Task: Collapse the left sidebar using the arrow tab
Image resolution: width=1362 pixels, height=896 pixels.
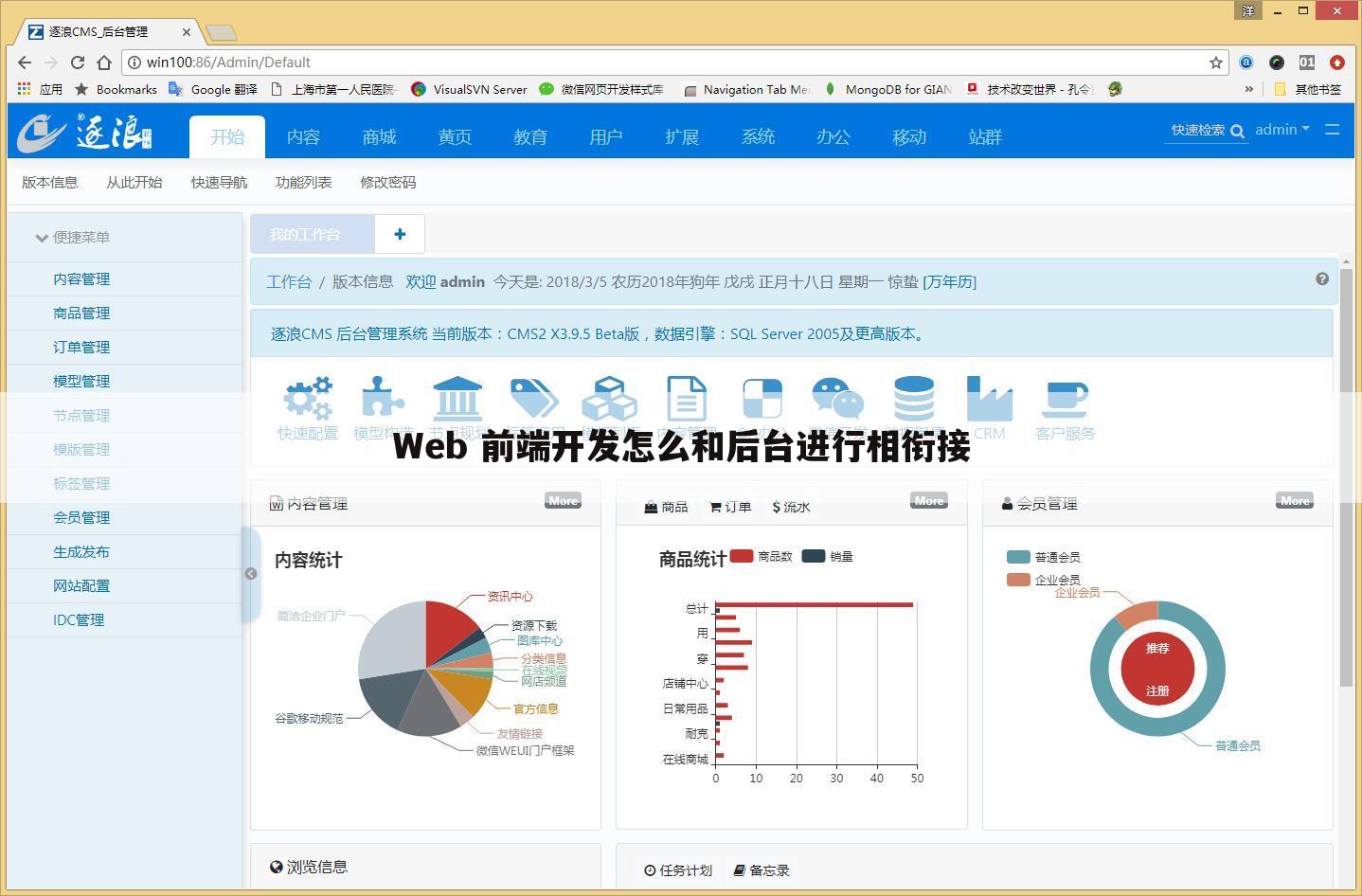Action: coord(251,573)
